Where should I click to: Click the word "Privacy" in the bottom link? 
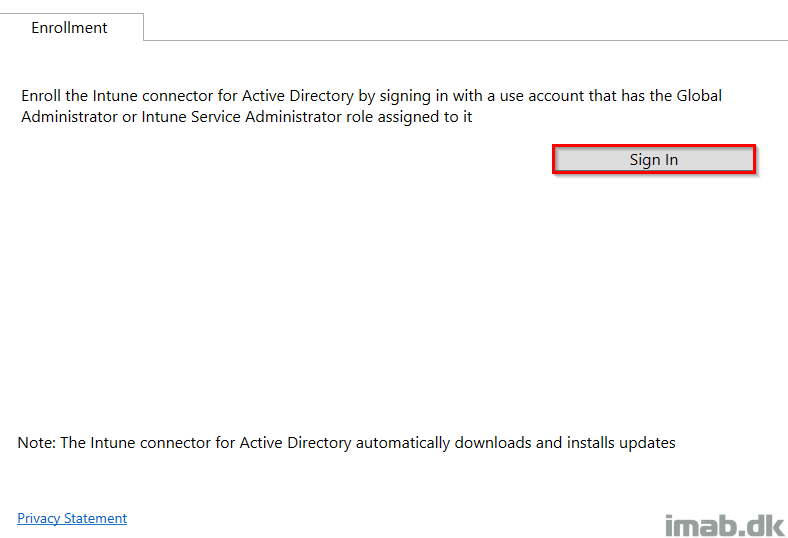[39, 518]
